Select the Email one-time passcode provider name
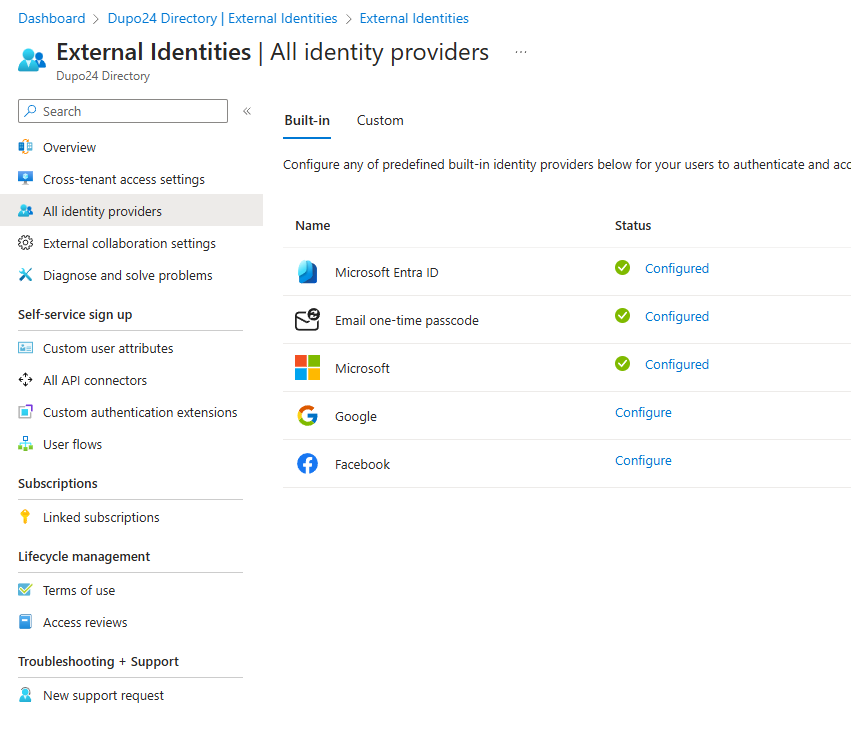The width and height of the screenshot is (851, 756). pyautogui.click(x=407, y=320)
